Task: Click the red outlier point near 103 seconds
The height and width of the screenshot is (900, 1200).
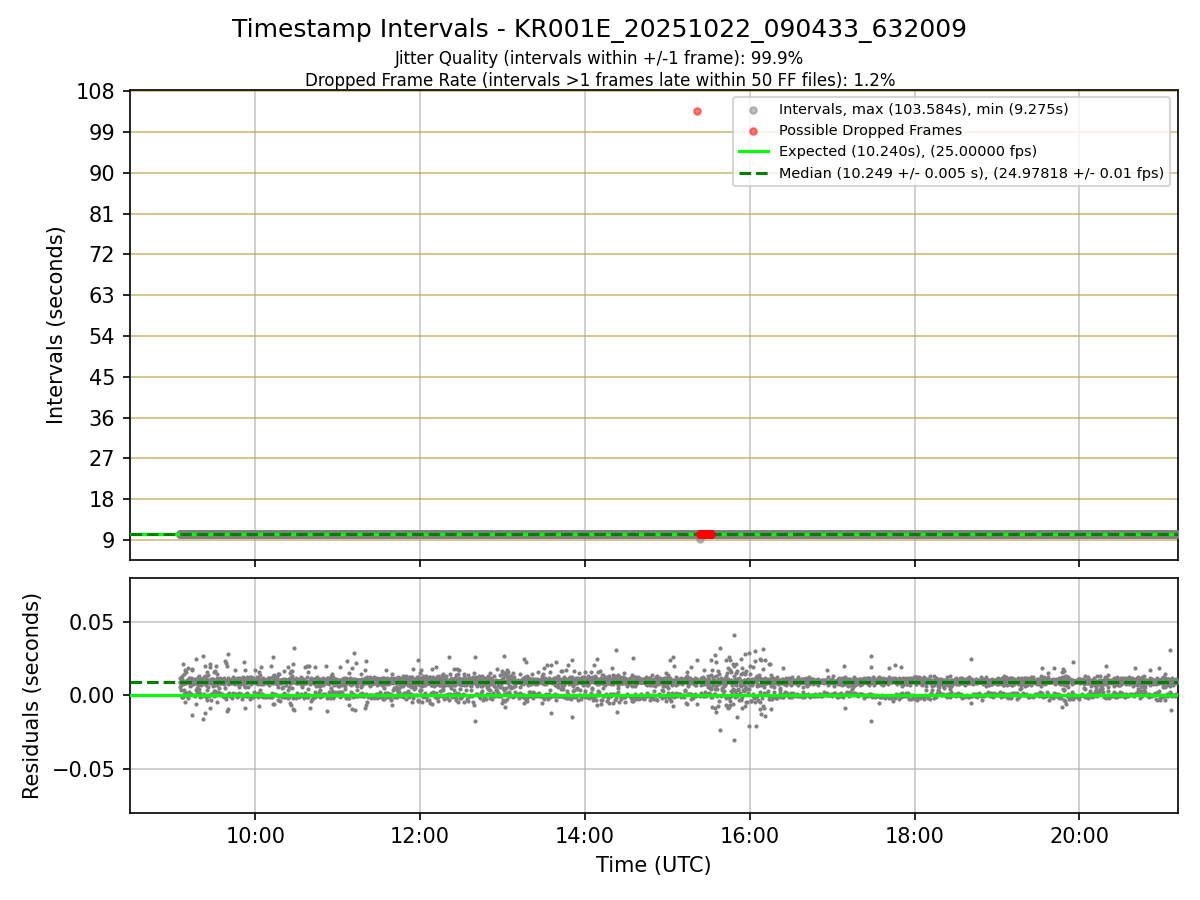Action: pyautogui.click(x=697, y=111)
